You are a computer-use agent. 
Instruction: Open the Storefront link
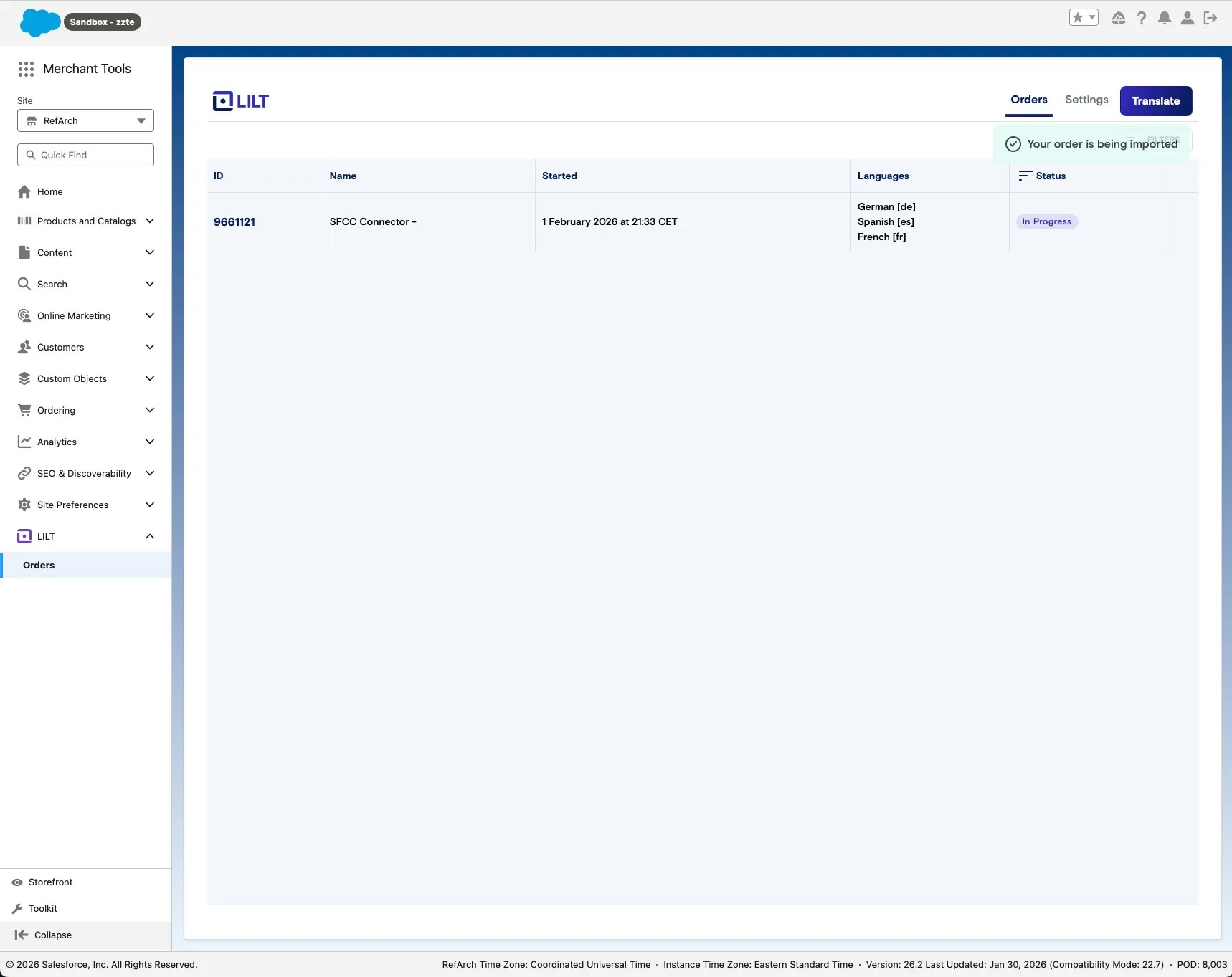[50, 882]
